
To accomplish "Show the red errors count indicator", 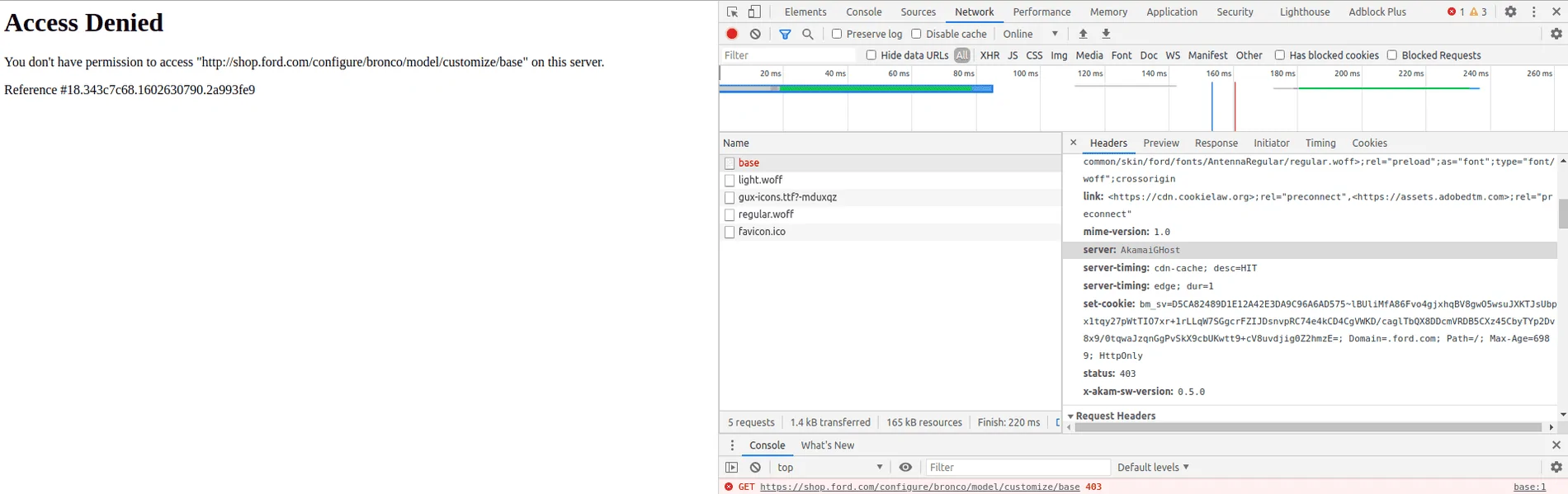I will tap(1456, 12).
